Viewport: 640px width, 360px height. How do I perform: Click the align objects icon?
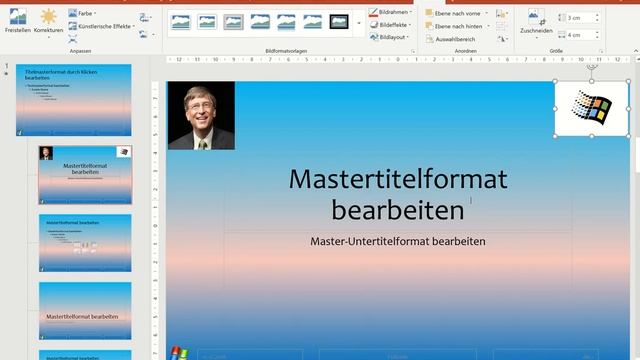[x=502, y=14]
